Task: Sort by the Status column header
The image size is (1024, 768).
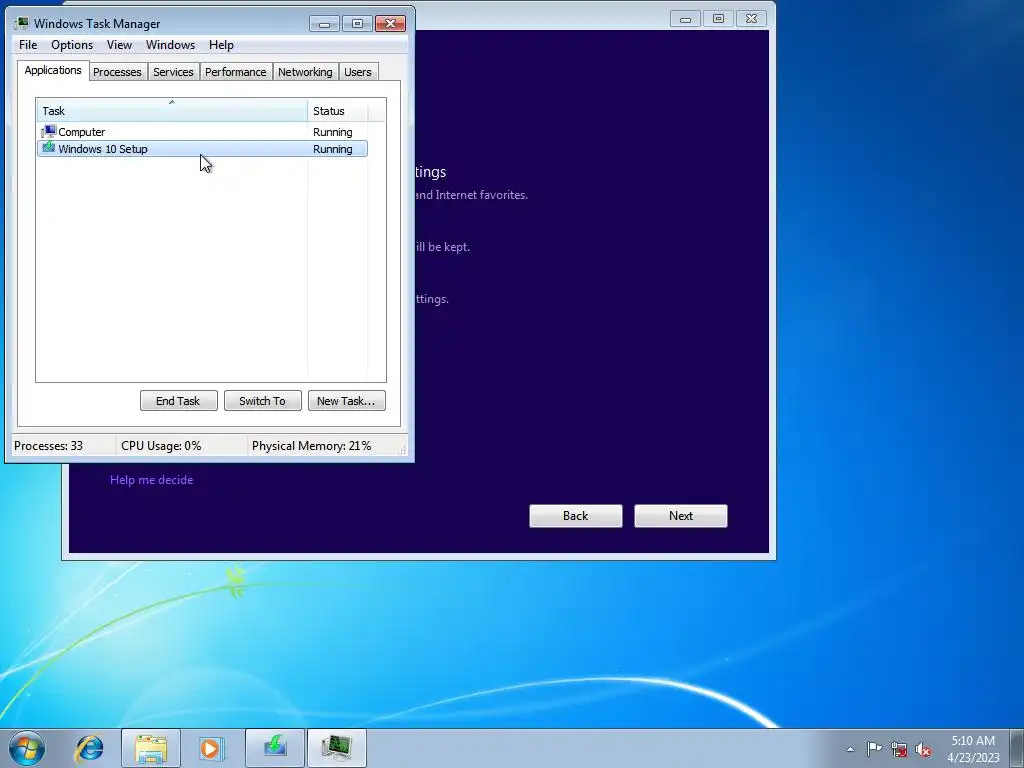Action: (x=338, y=110)
